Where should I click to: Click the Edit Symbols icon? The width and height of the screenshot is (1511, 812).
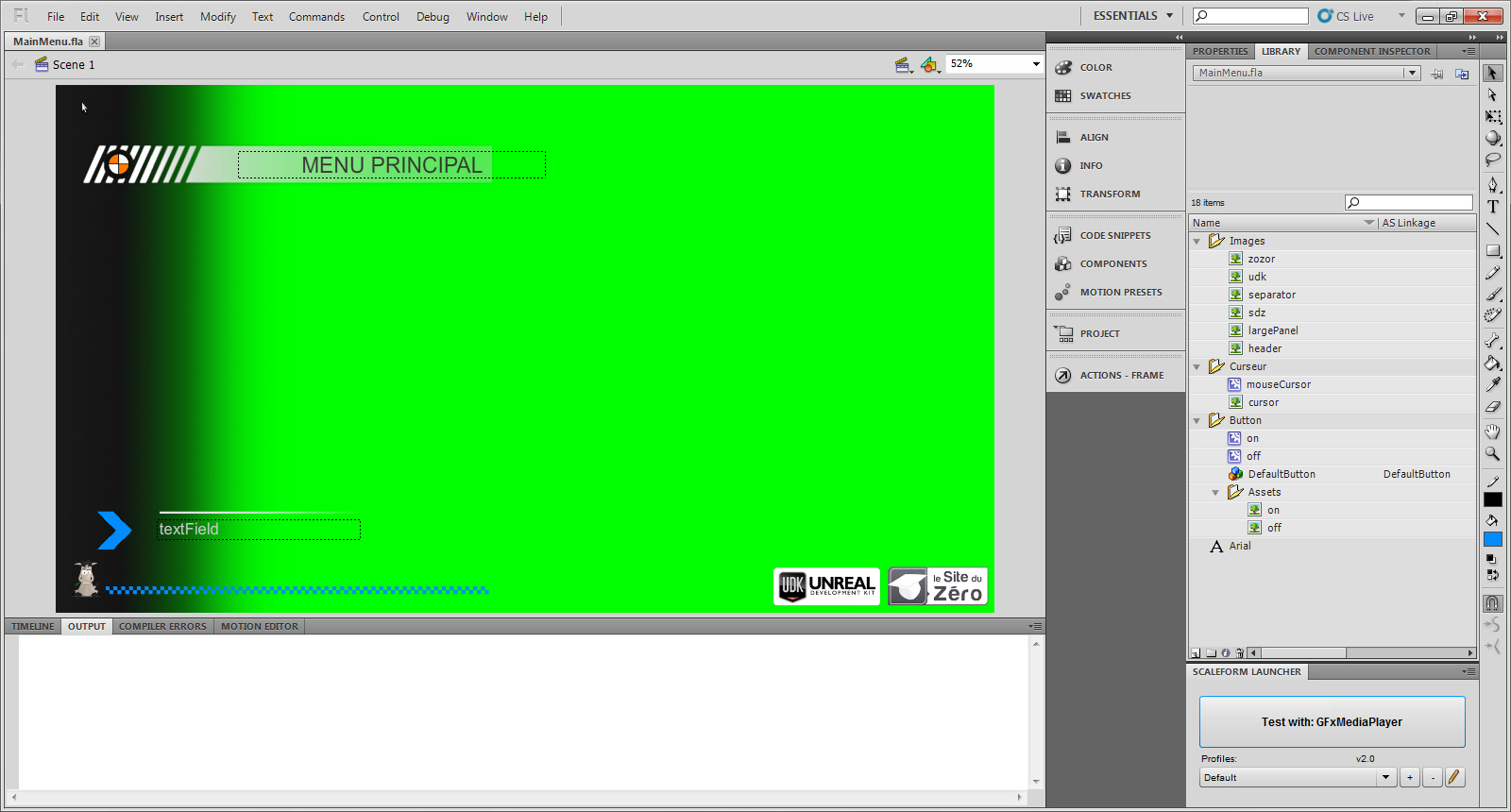(x=930, y=64)
